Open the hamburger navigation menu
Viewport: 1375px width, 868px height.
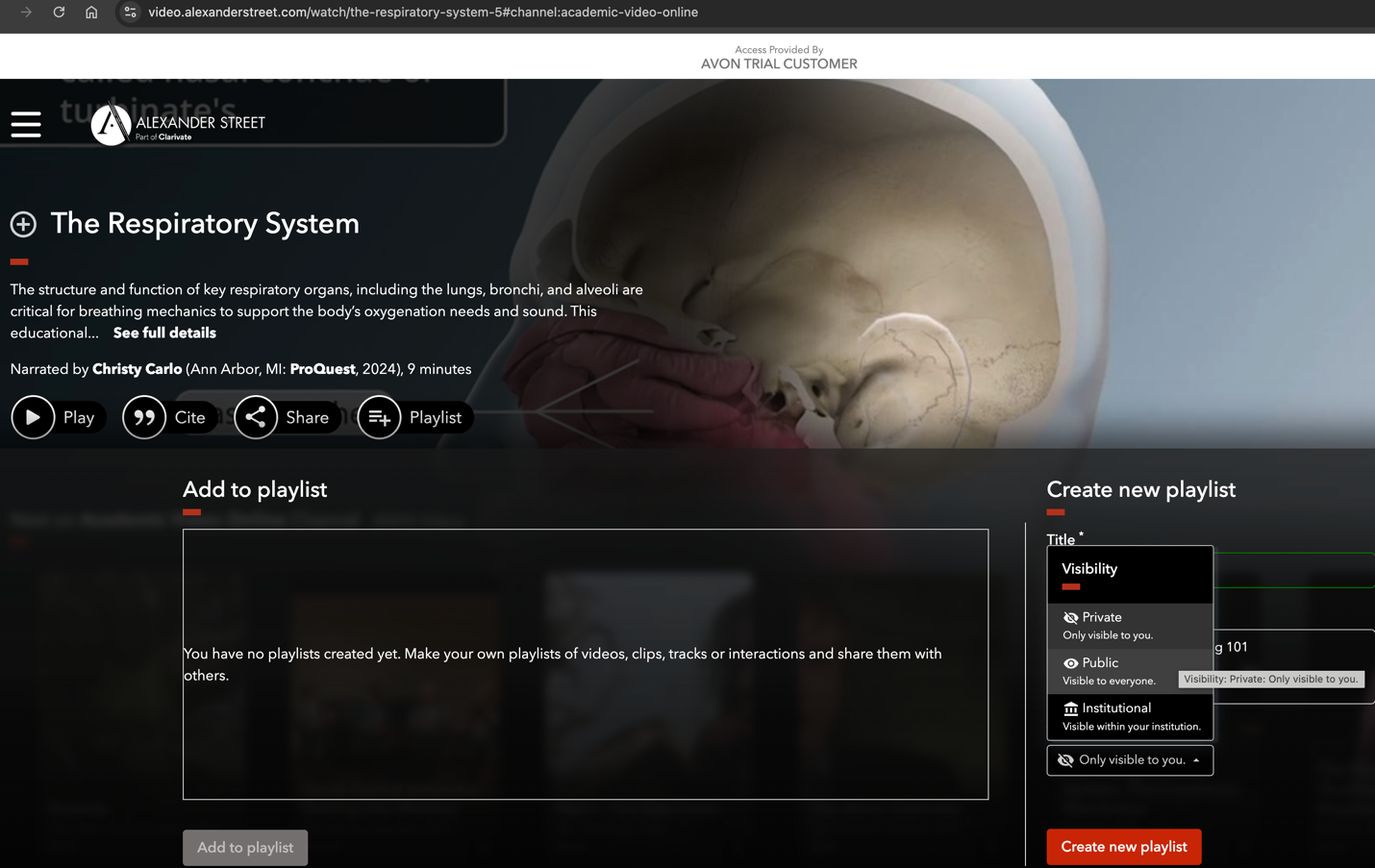click(26, 124)
